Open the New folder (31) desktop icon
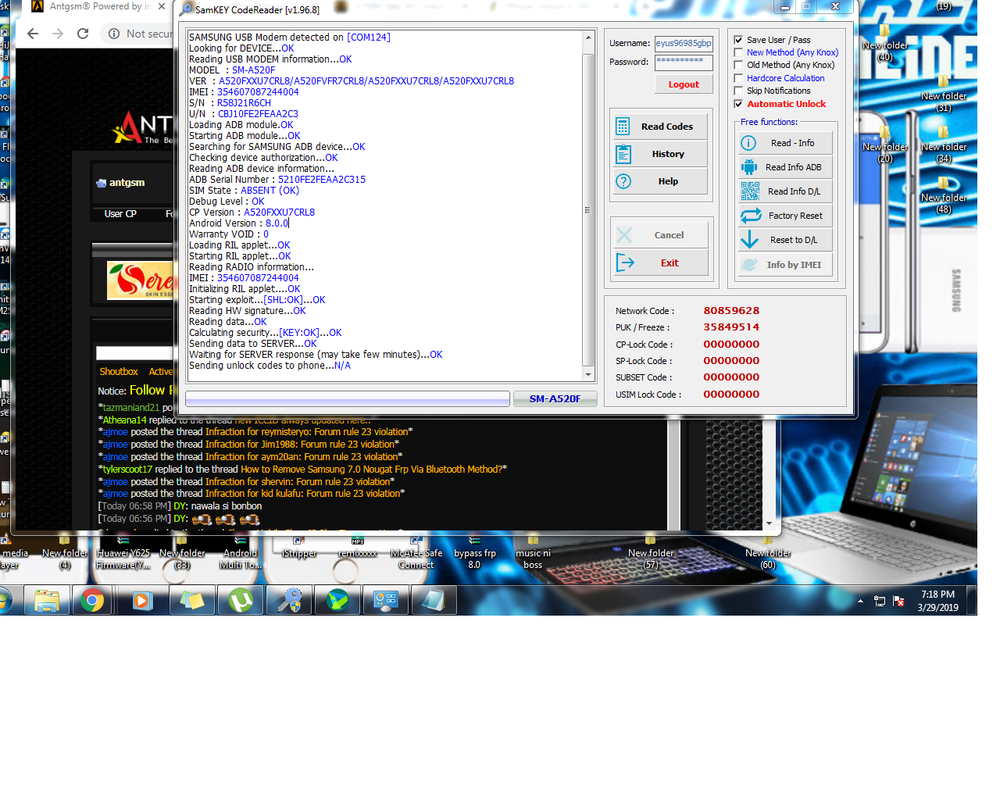The height and width of the screenshot is (800, 1000). click(944, 94)
